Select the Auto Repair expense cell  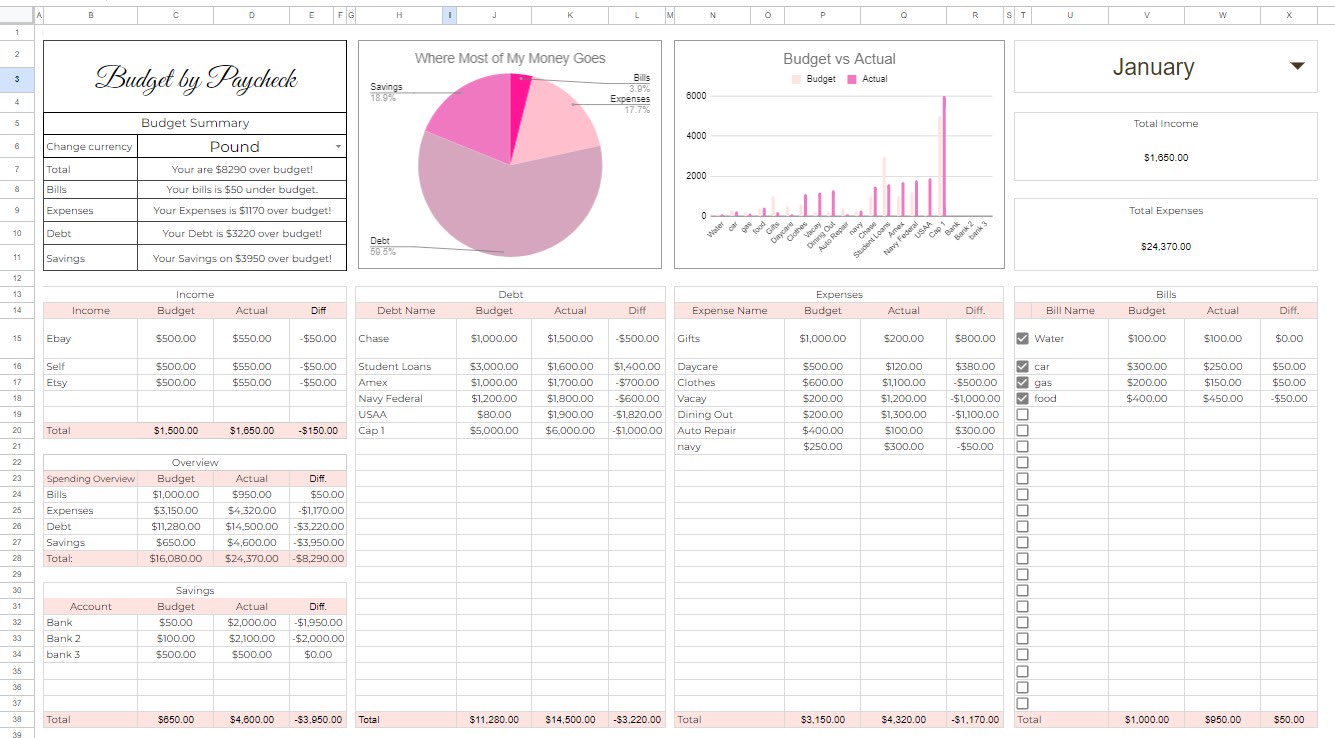point(730,431)
